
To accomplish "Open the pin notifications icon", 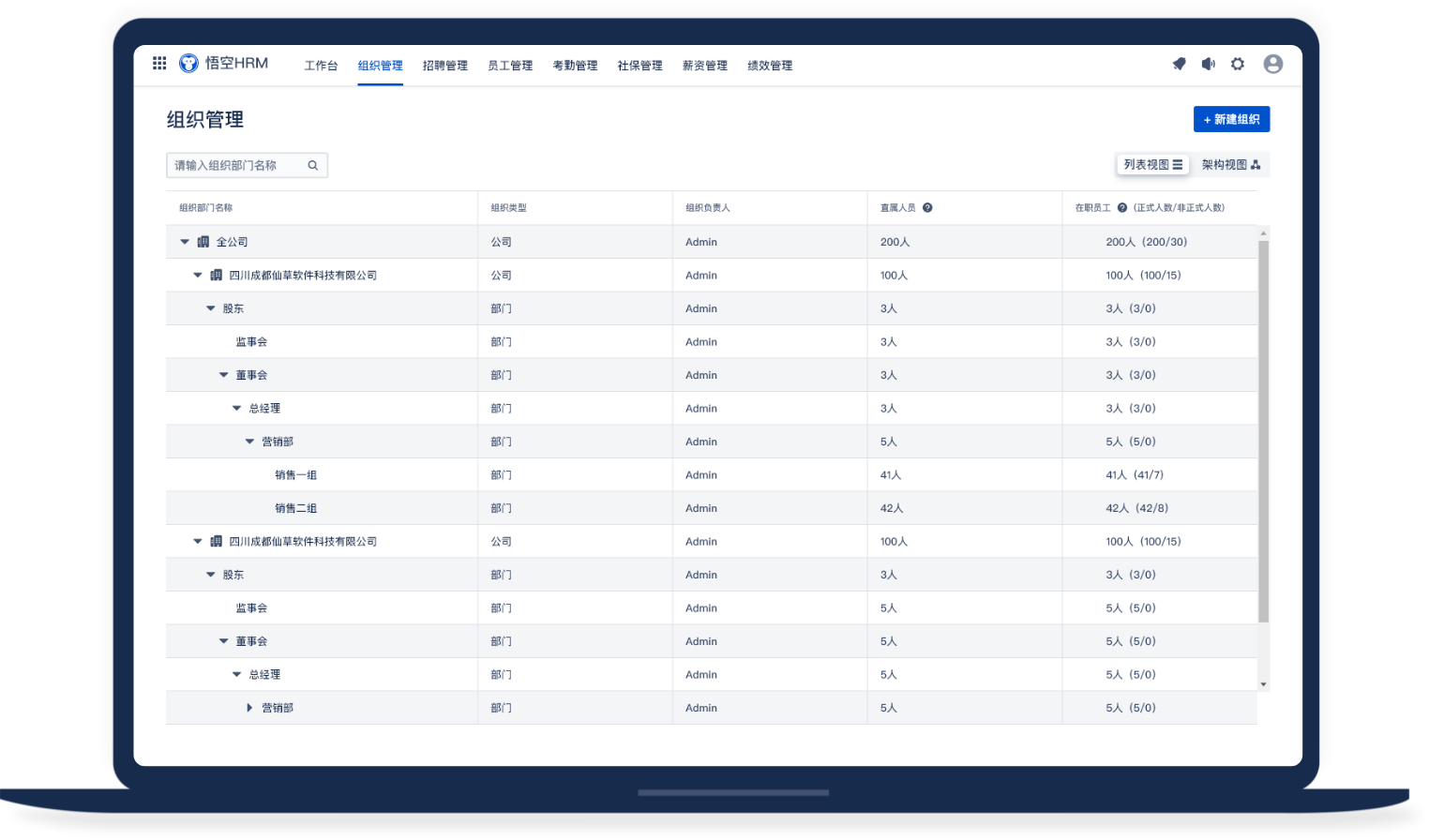I will [1179, 64].
